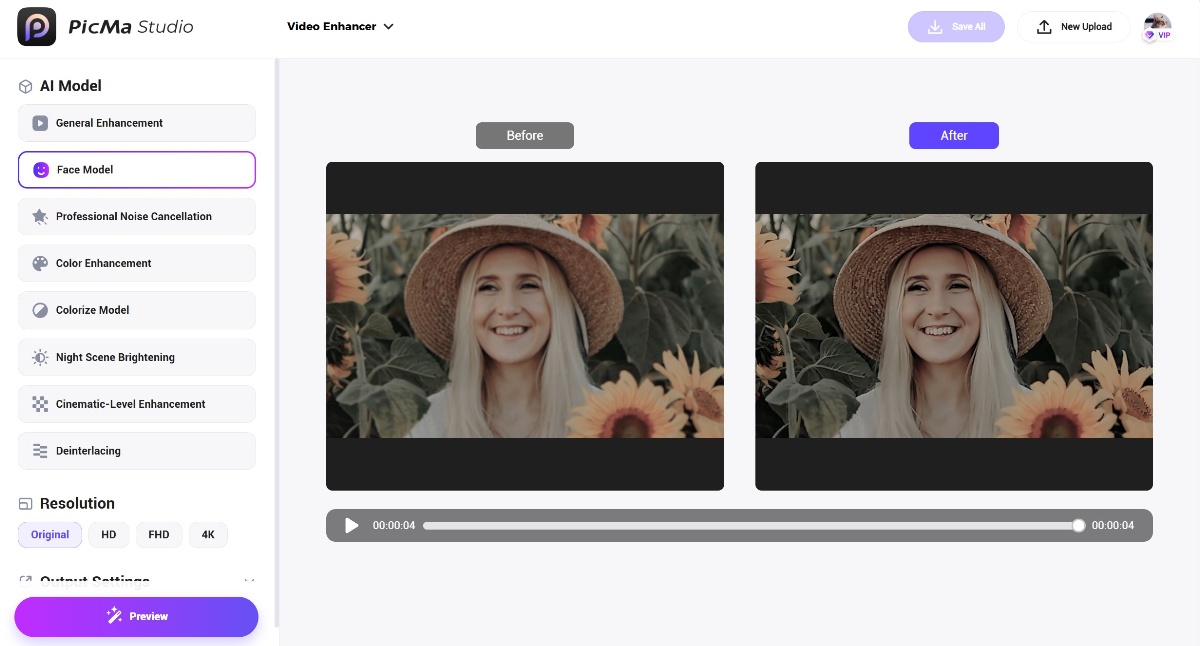
Task: Click the video progress slider handle
Action: (x=1078, y=526)
